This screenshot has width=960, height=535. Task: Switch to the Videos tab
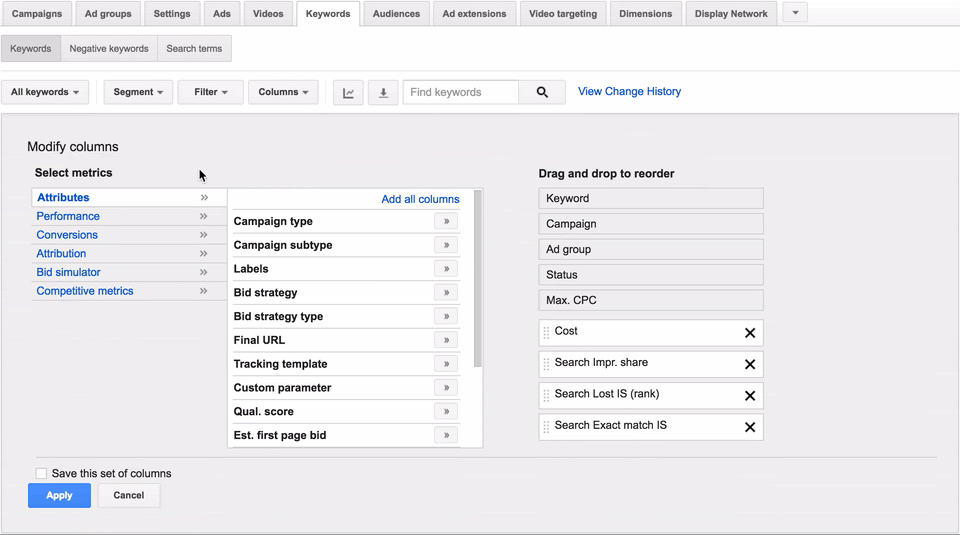click(x=268, y=13)
